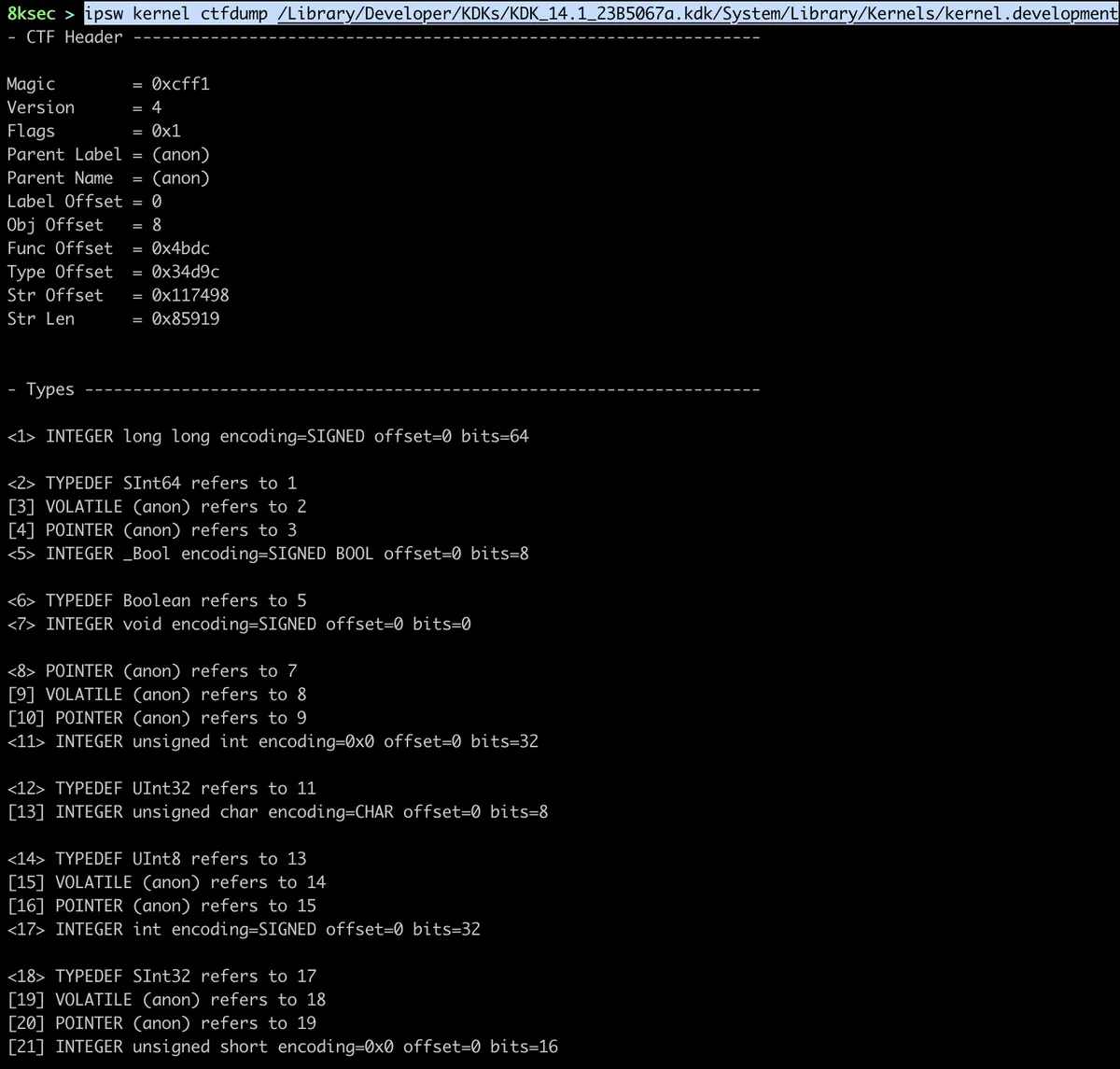Click the TYPEDEF Boolean entry

[x=156, y=600]
